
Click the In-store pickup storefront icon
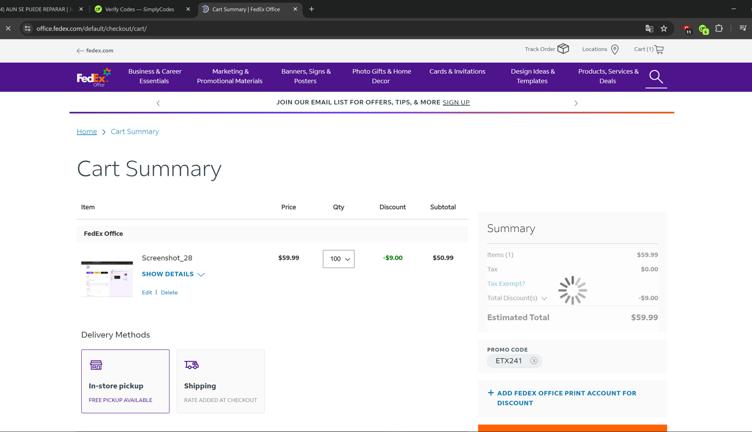coord(96,365)
